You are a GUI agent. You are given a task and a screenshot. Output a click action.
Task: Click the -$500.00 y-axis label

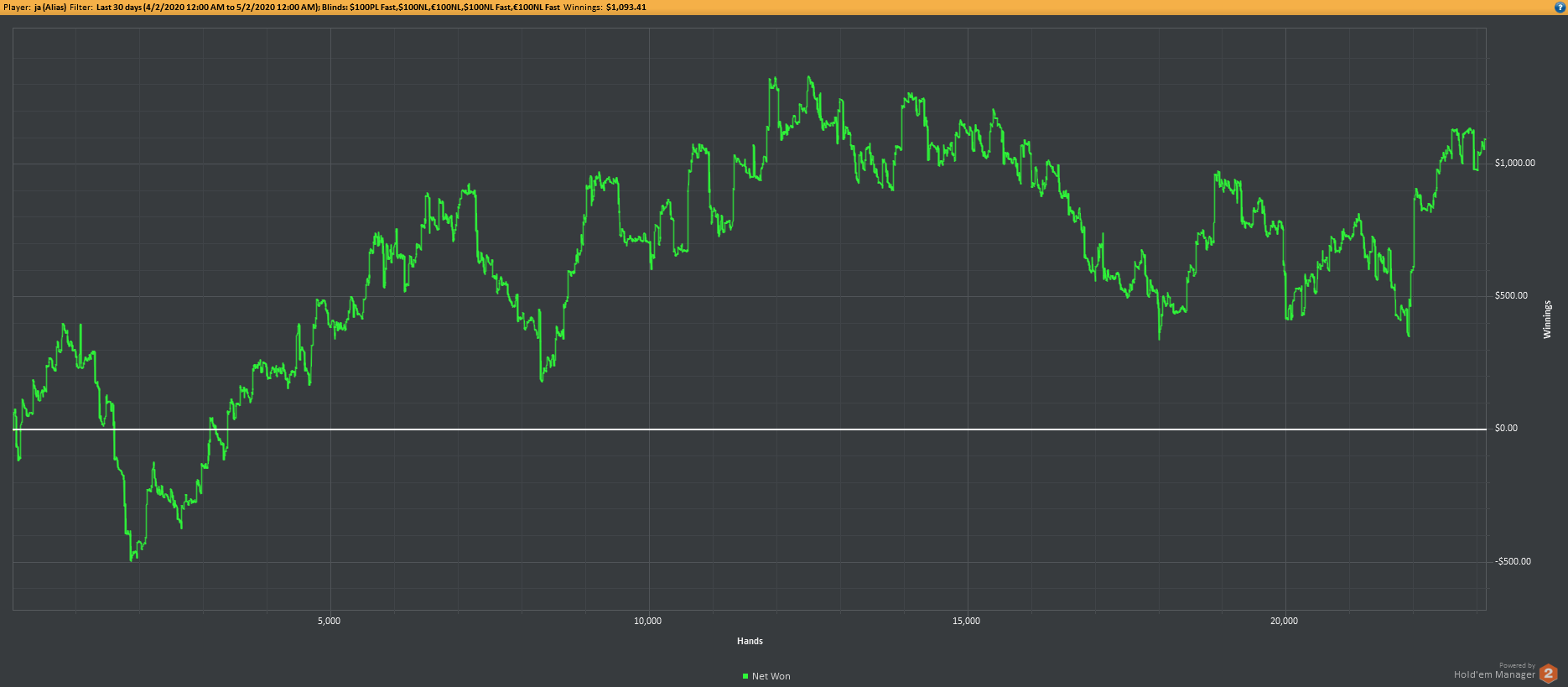pos(1513,561)
